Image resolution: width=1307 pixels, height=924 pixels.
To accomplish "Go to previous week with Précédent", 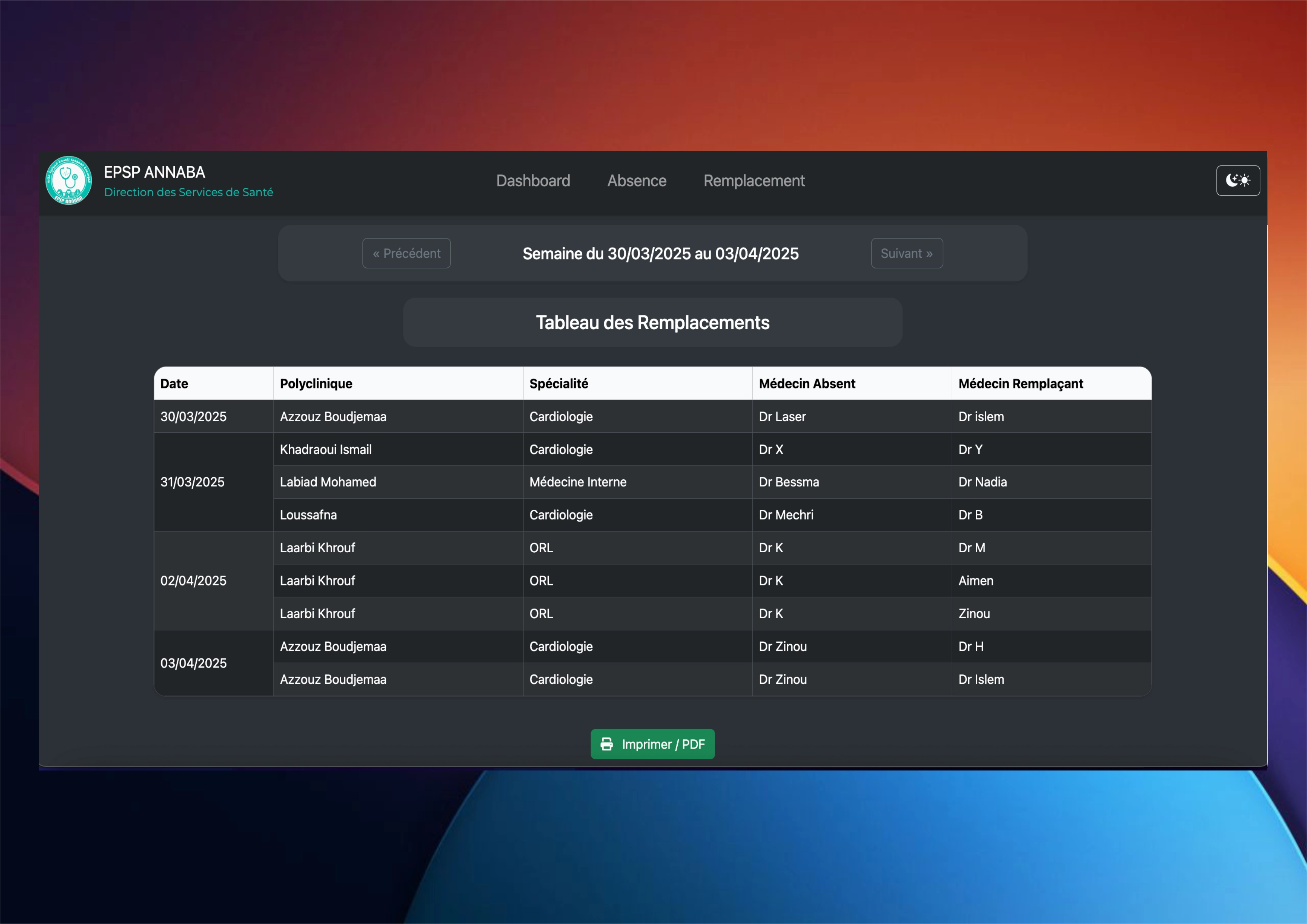I will (x=406, y=253).
